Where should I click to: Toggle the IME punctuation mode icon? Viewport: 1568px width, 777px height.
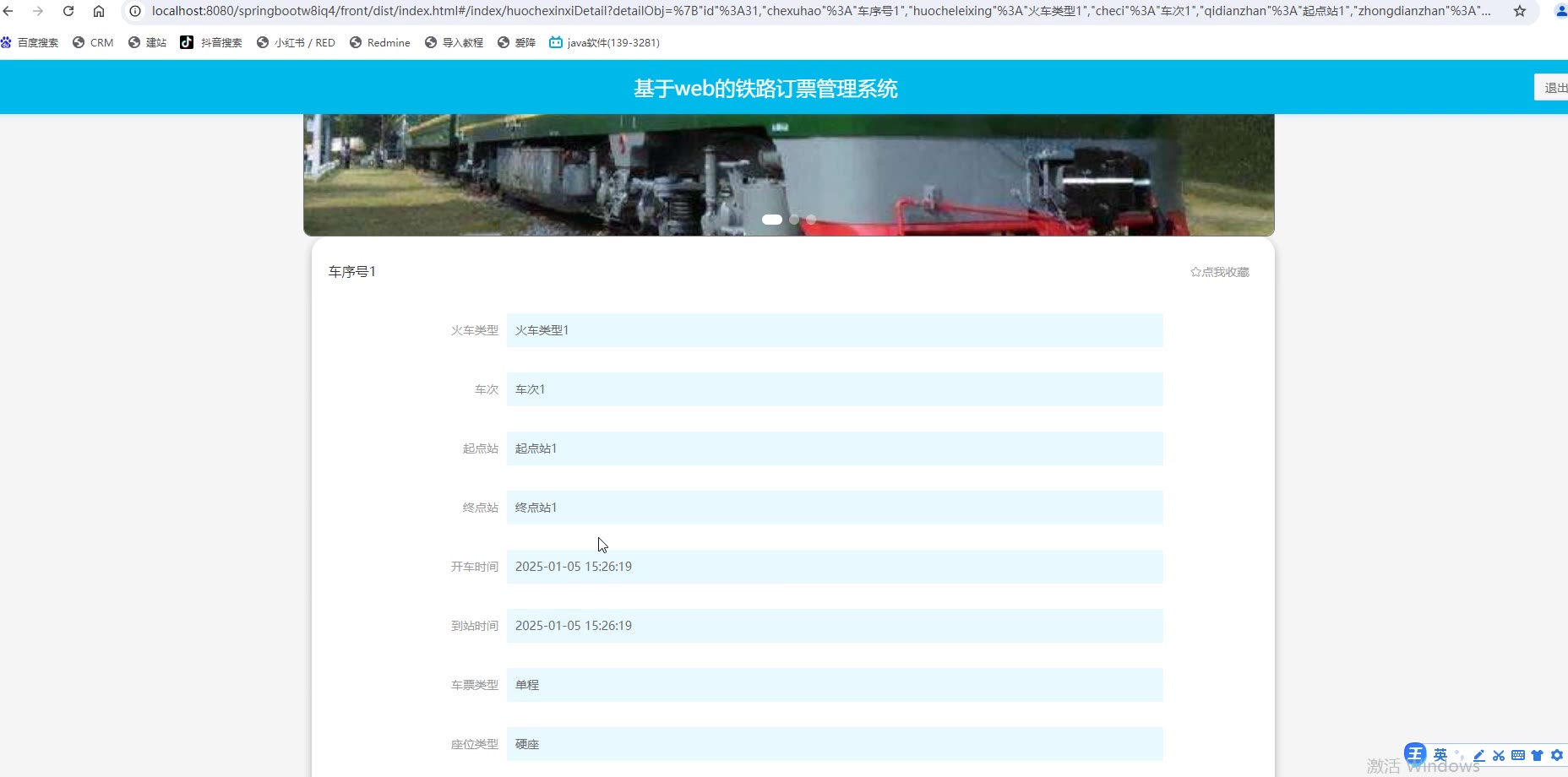(x=1461, y=755)
